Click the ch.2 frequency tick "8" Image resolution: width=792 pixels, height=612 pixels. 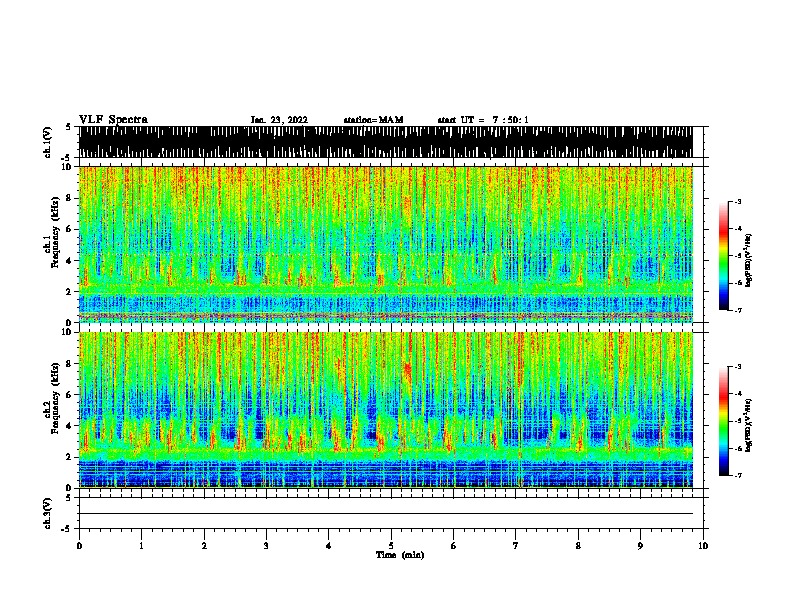(x=70, y=363)
